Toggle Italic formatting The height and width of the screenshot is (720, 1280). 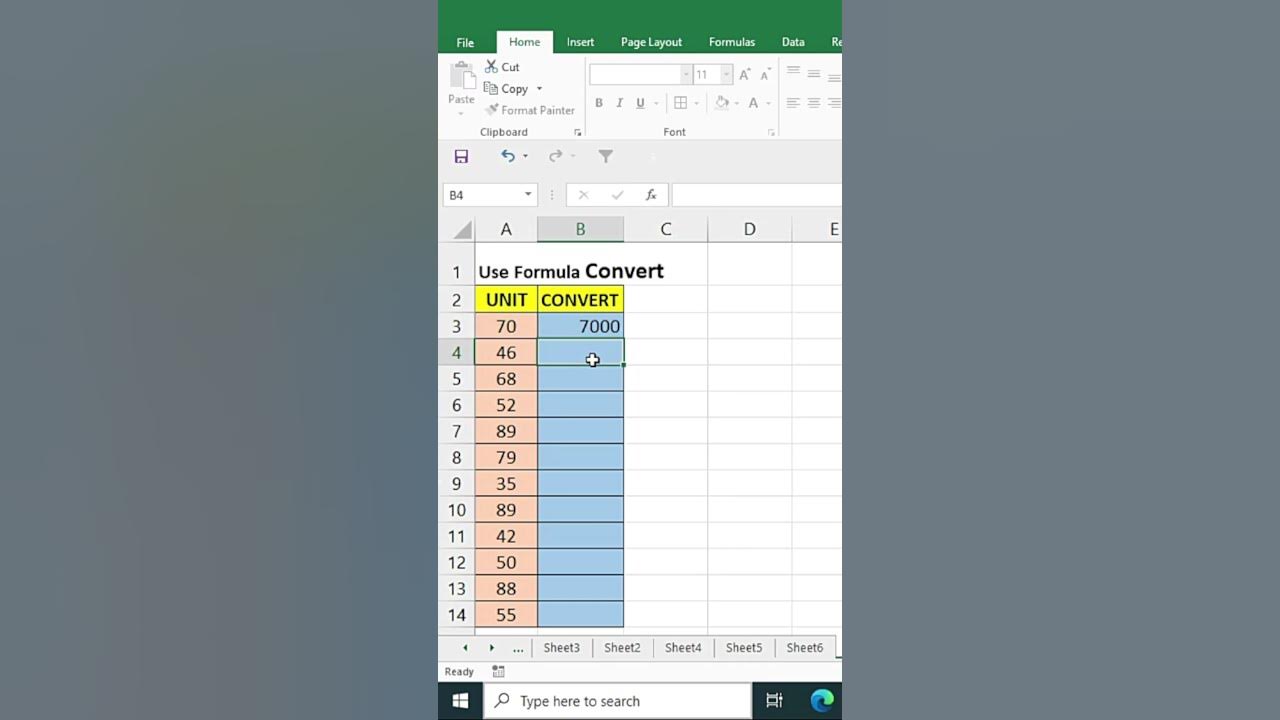pyautogui.click(x=619, y=103)
